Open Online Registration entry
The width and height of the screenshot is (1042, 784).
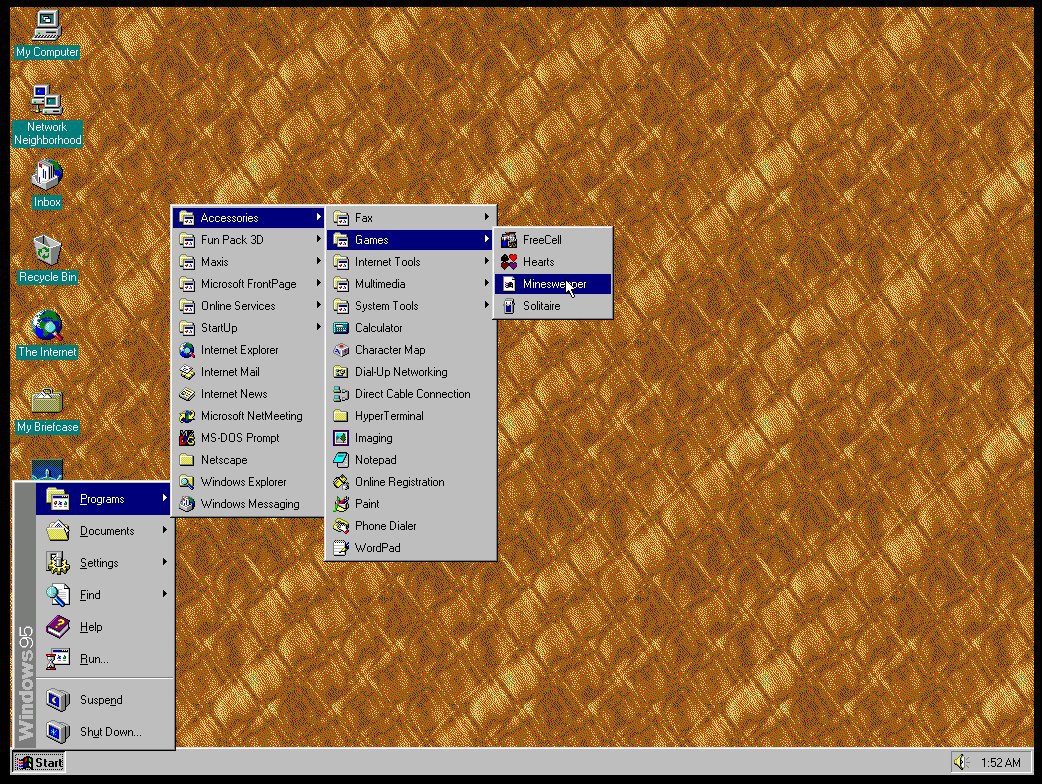[410, 482]
